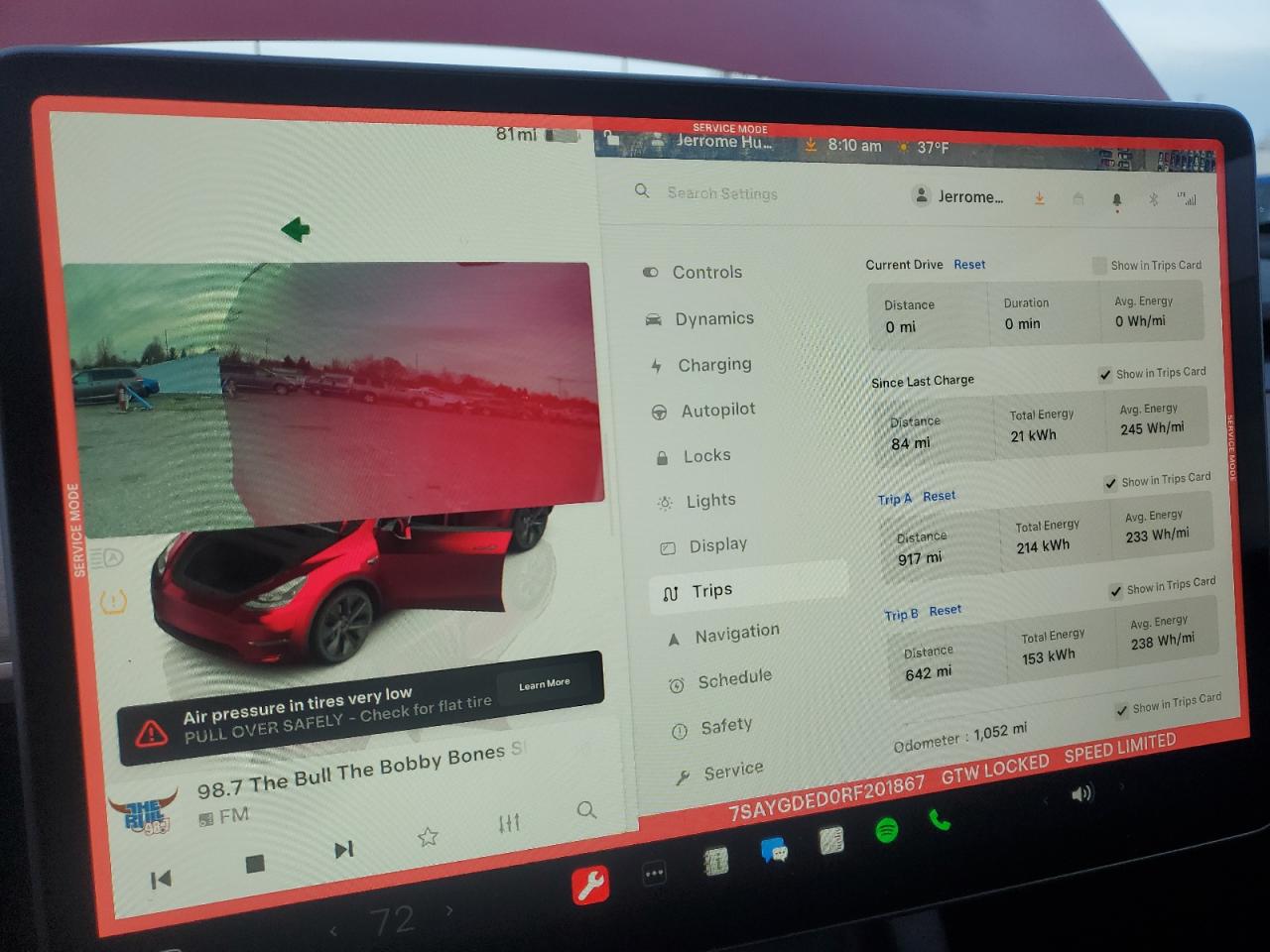Reset Trip B
The image size is (1270, 952).
[945, 611]
